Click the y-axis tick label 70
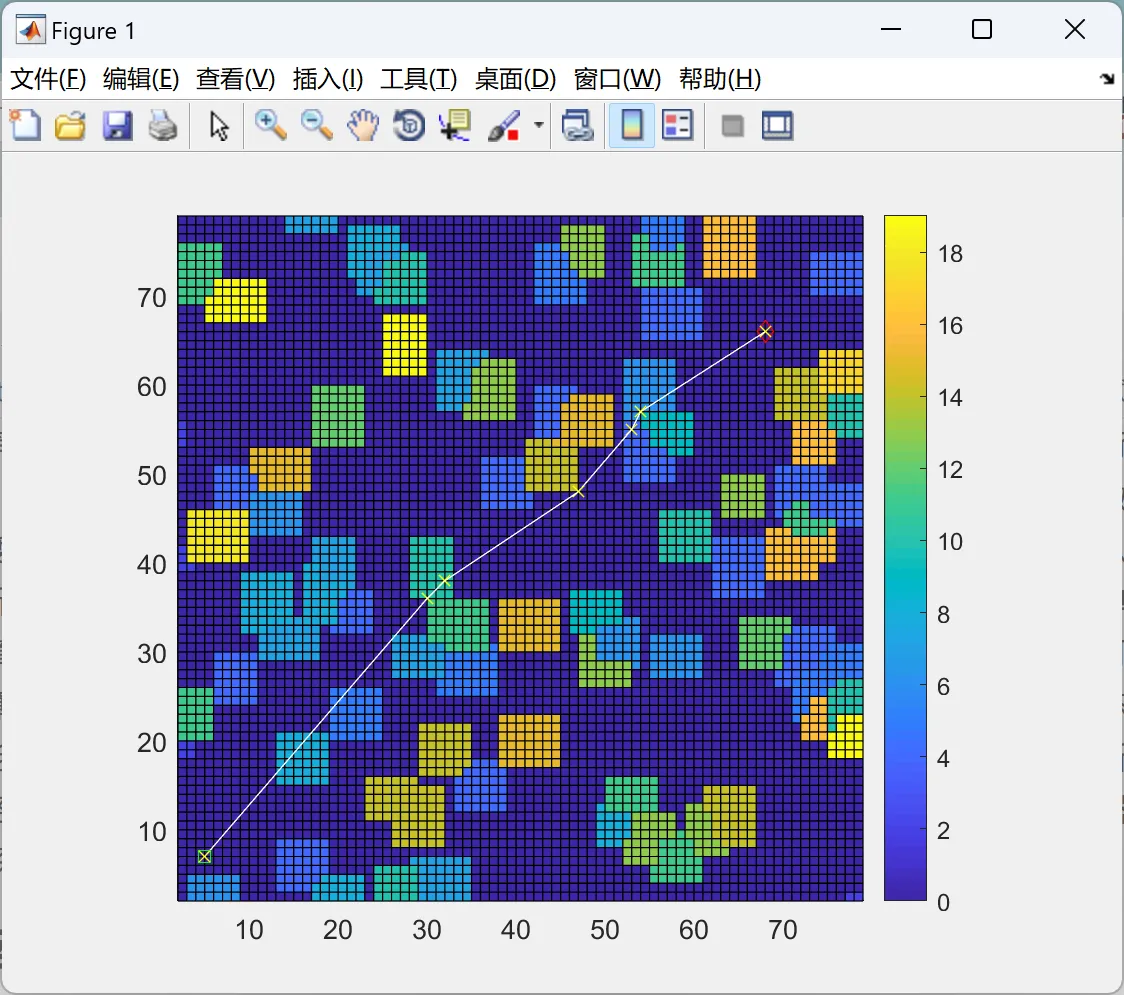The width and height of the screenshot is (1124, 995). [x=152, y=297]
